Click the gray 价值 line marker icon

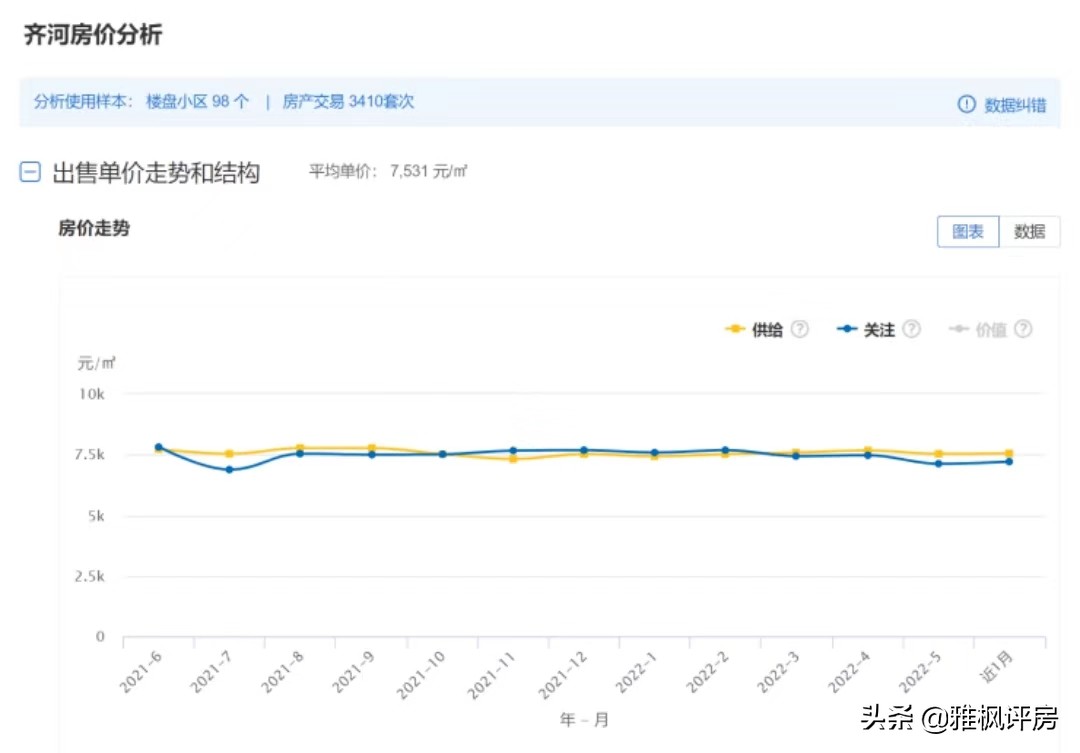pos(958,328)
